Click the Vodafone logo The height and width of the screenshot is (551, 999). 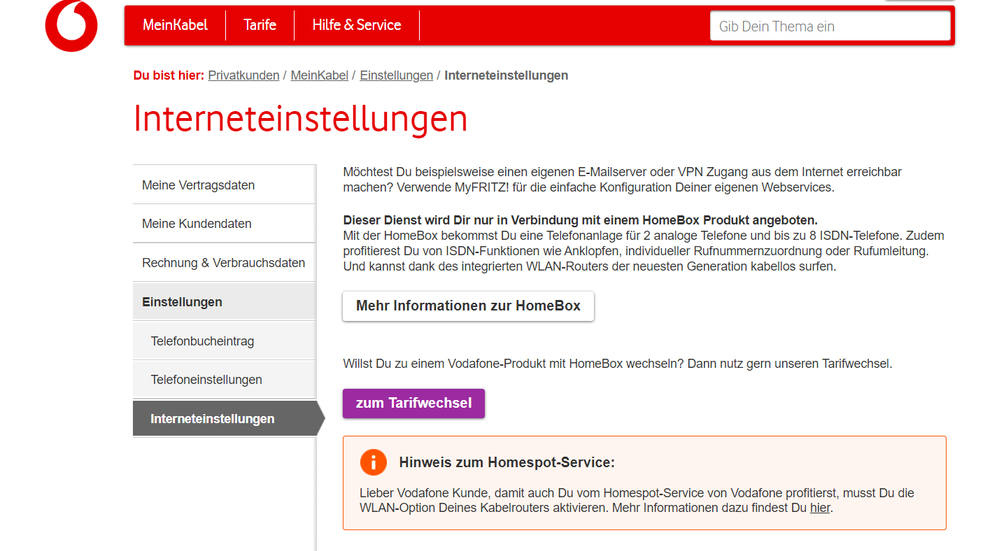point(71,25)
